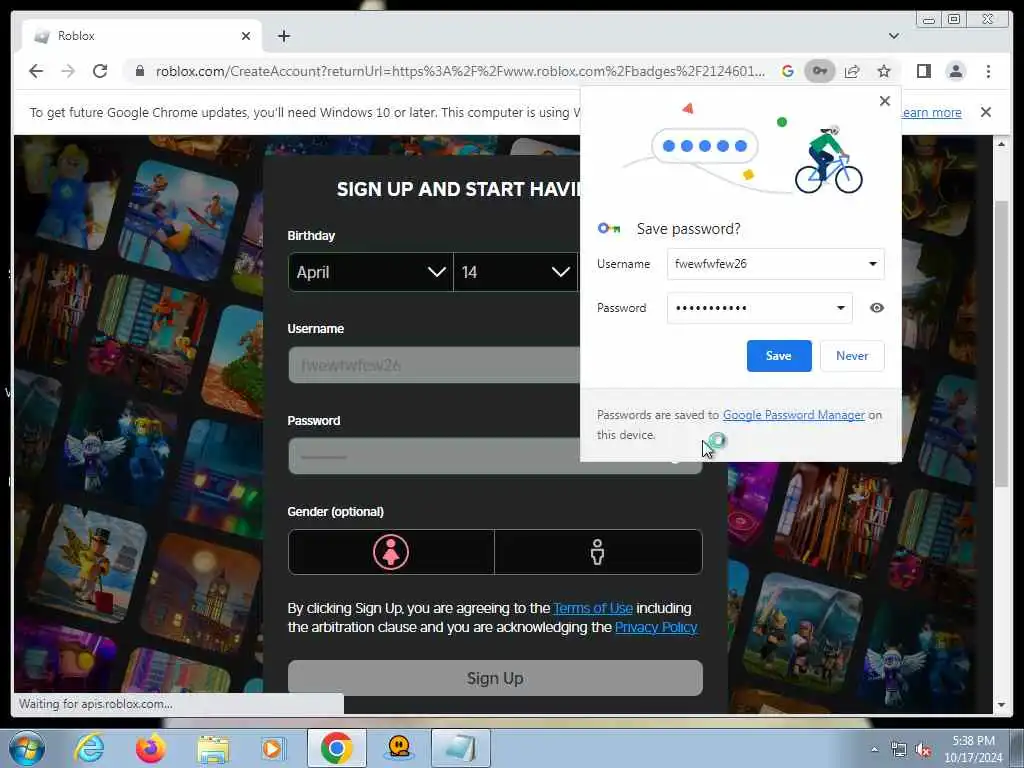The width and height of the screenshot is (1024, 768).
Task: Click the Roblox Username input field
Action: click(x=434, y=364)
